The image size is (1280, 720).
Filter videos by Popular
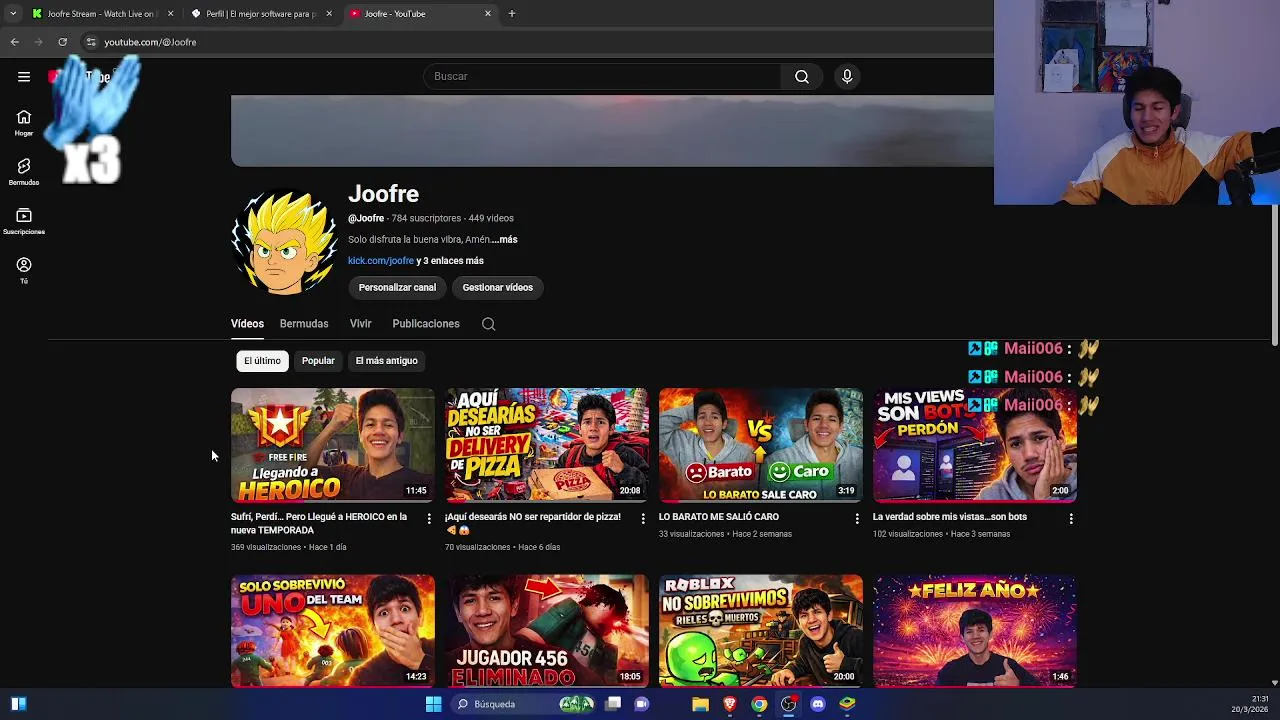[x=318, y=361]
